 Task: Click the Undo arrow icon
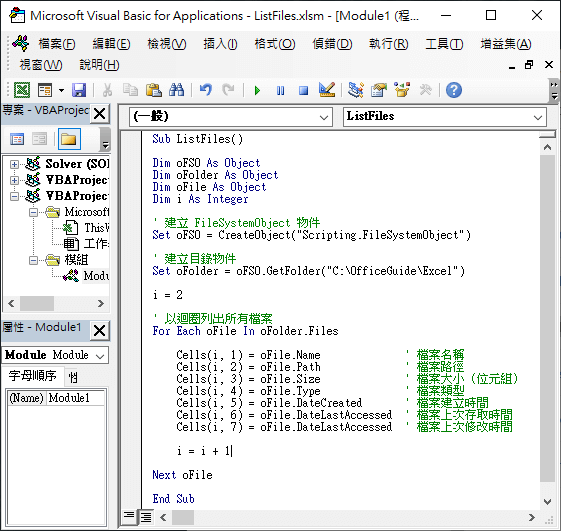pyautogui.click(x=206, y=90)
